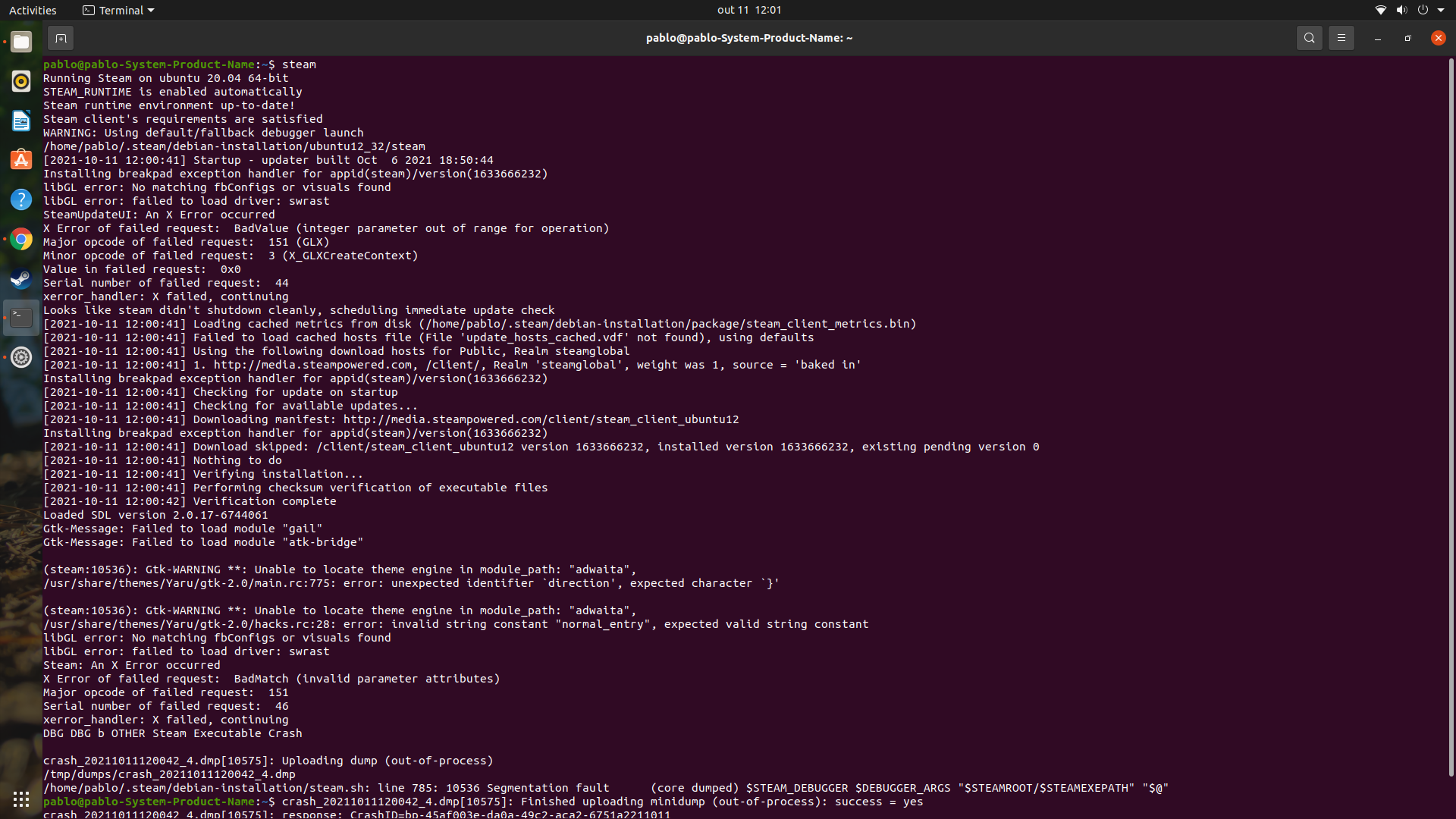
Task: Open Help from the dock
Action: (x=21, y=199)
